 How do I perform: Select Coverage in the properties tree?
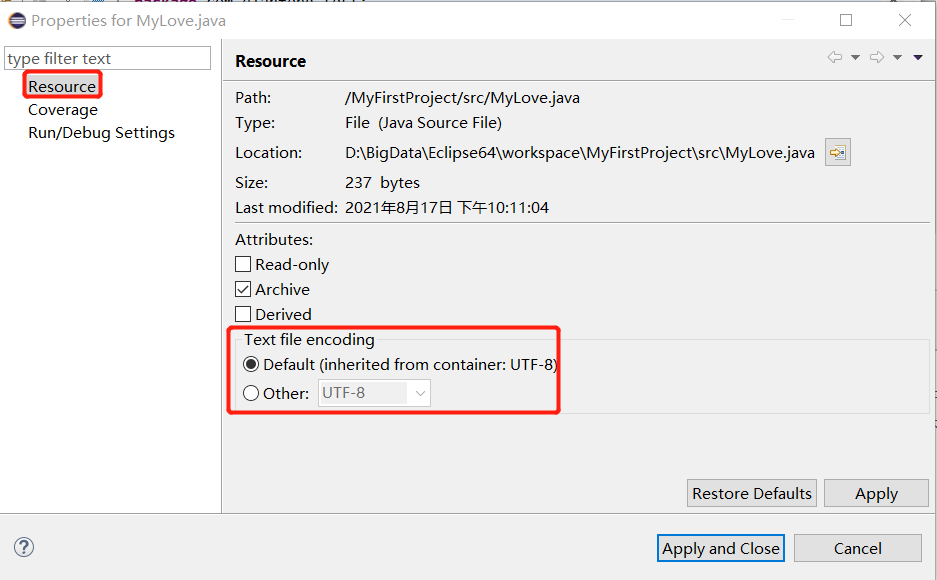pos(63,110)
